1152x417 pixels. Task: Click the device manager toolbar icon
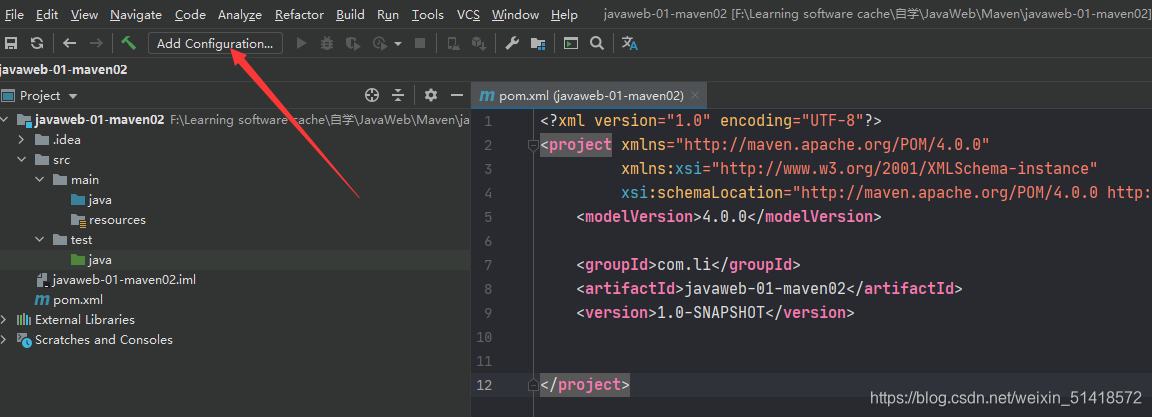pyautogui.click(x=454, y=43)
